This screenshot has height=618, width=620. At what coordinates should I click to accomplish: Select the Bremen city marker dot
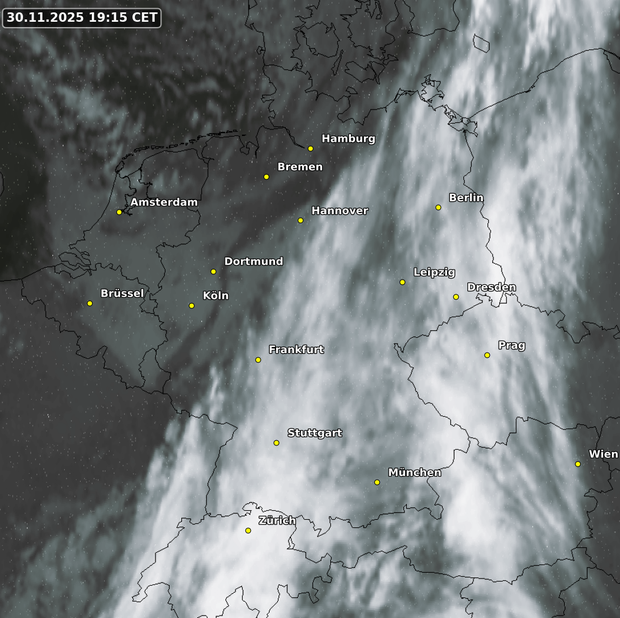[x=266, y=177]
